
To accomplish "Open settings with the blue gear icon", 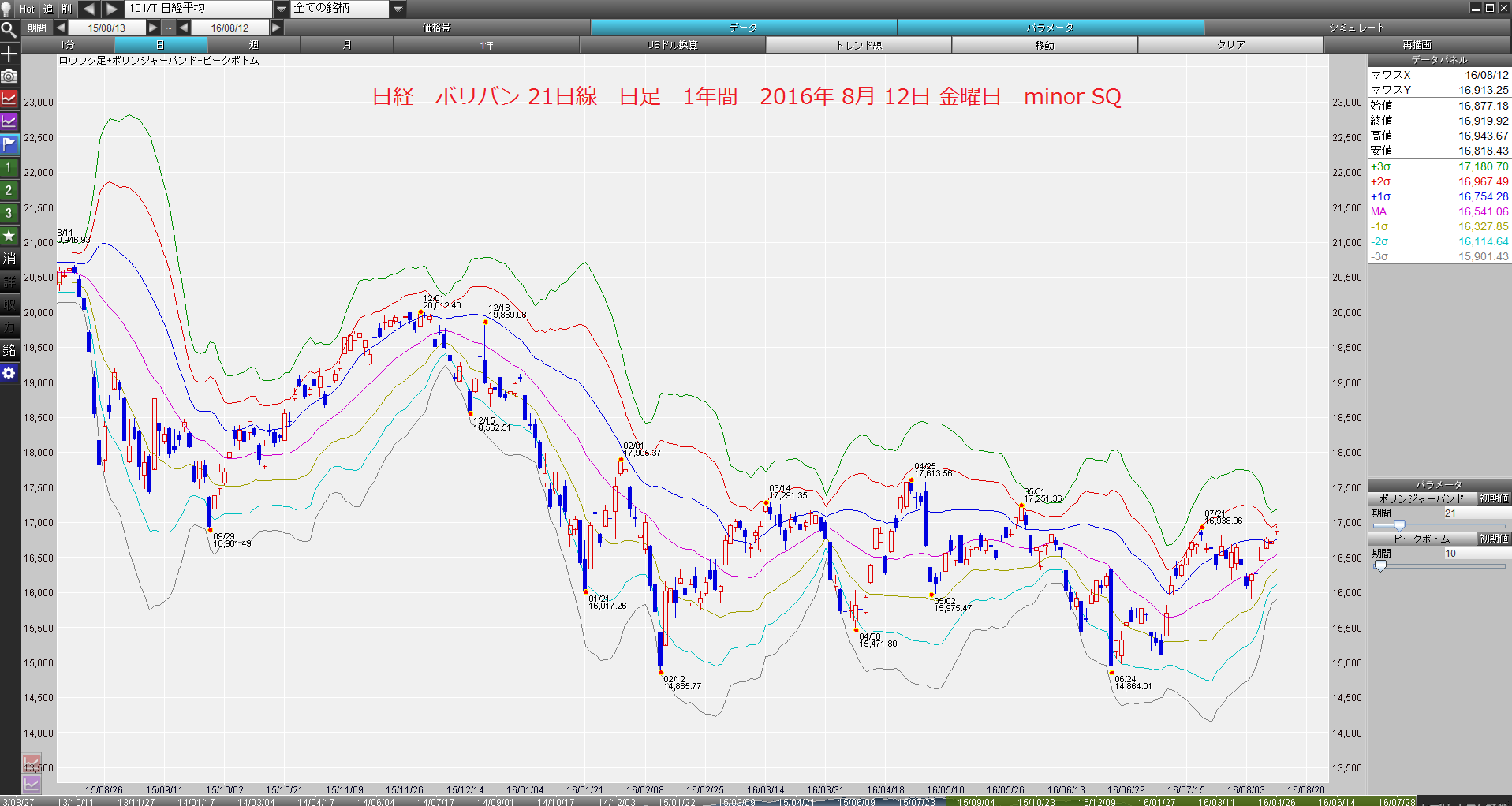I will pos(9,373).
